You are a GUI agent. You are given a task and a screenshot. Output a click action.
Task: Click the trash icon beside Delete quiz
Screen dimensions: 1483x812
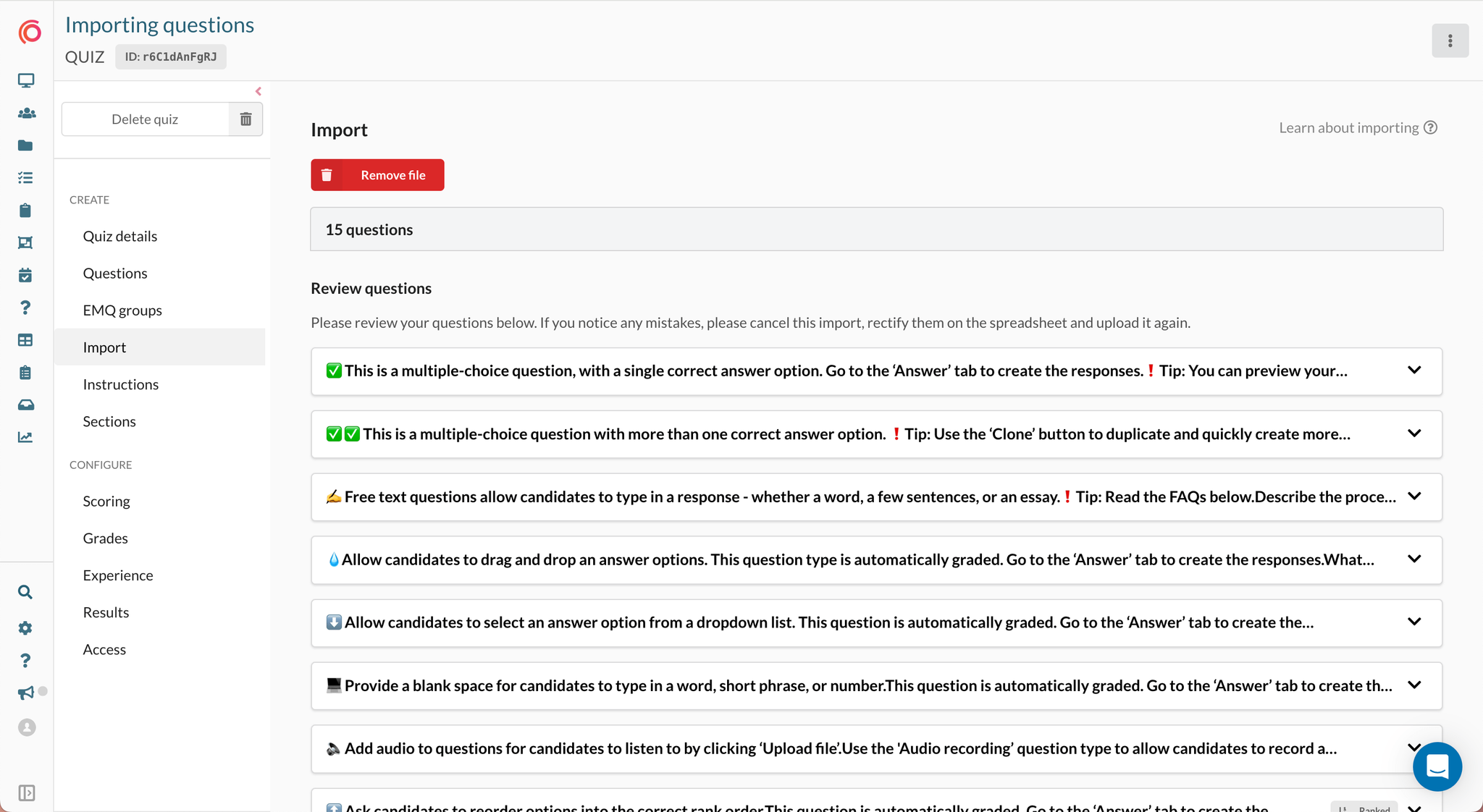[x=246, y=119]
